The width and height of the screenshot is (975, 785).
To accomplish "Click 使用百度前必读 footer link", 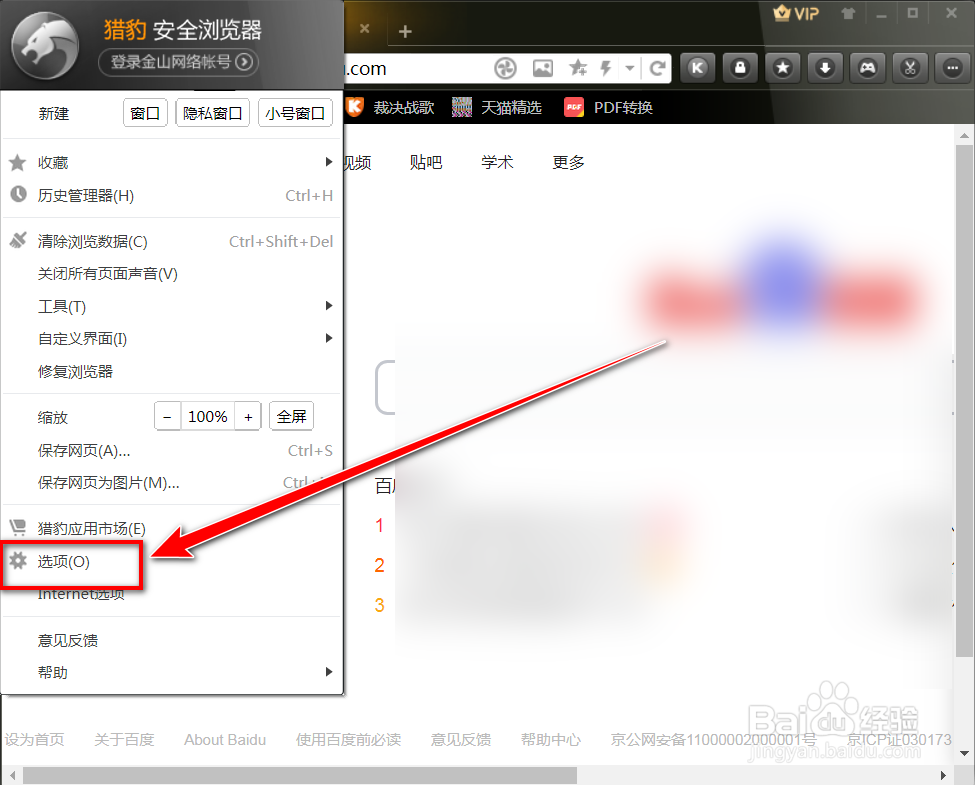I will (348, 739).
